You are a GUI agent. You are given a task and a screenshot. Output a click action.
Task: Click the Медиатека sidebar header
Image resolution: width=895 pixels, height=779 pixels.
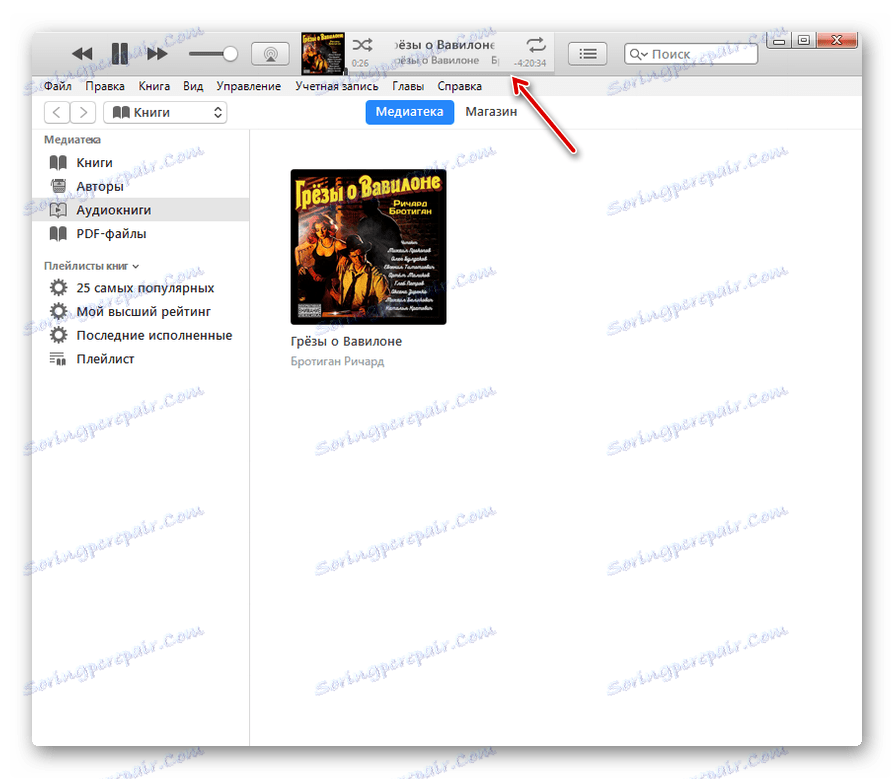click(72, 139)
